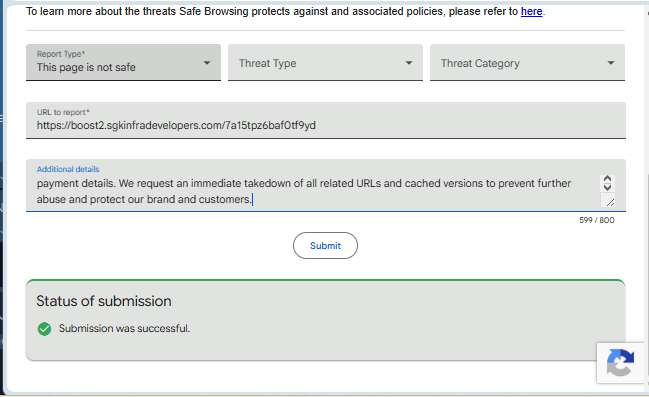The height and width of the screenshot is (397, 649).
Task: Click the 599 / 800 character counter
Action: coord(596,220)
